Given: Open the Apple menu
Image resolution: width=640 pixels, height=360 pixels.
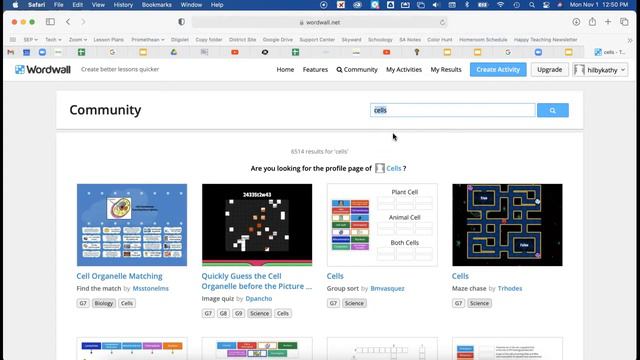Looking at the screenshot, I should coord(15,5).
